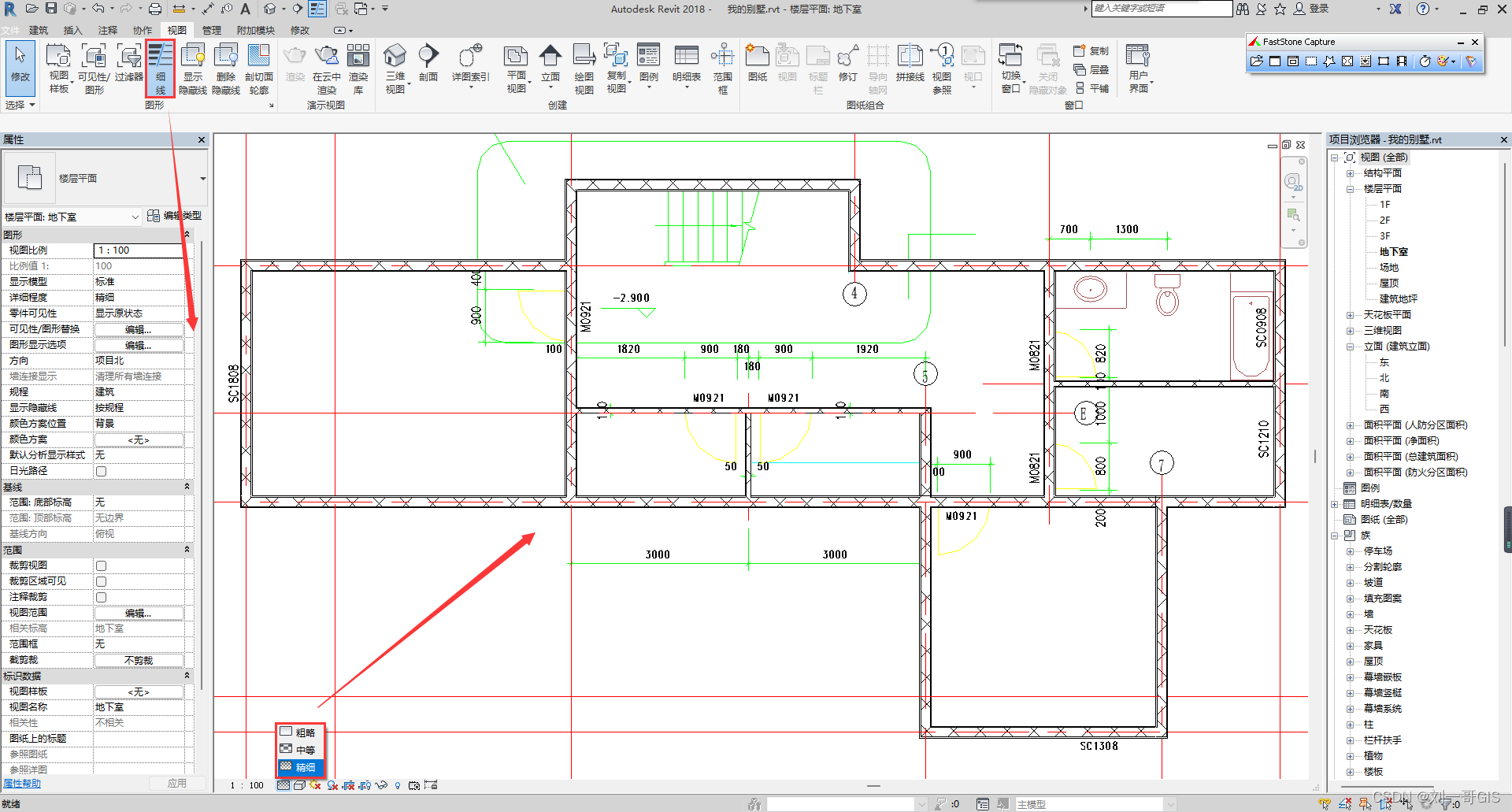The height and width of the screenshot is (812, 1512).
Task: Create a 绘图视图 drafting view
Action: click(584, 69)
